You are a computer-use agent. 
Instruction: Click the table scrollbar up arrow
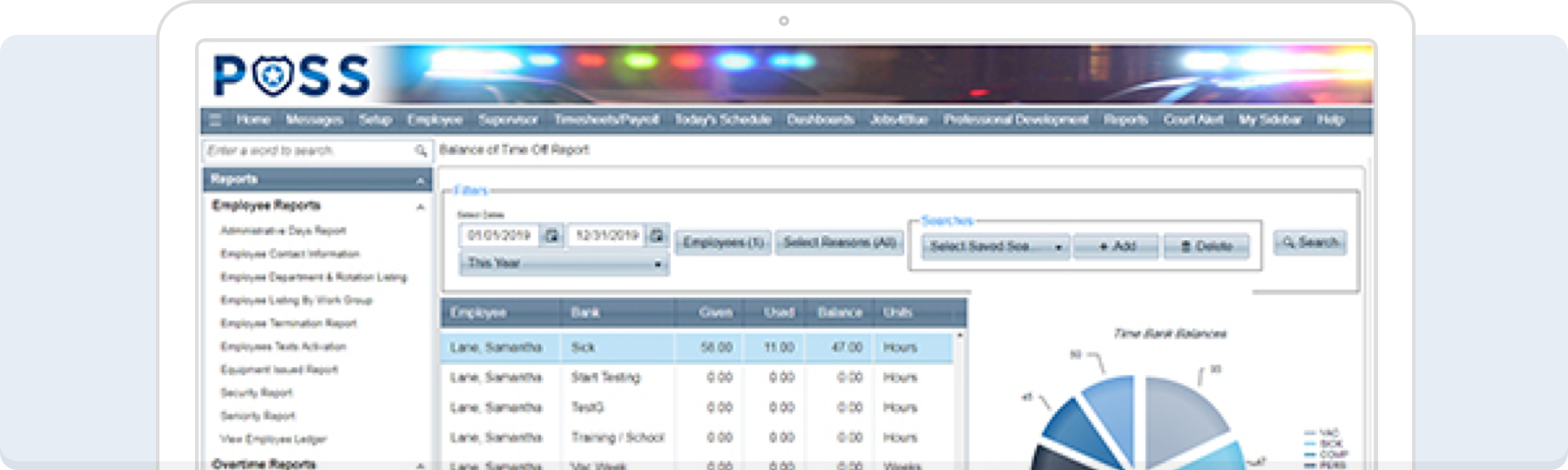pos(960,335)
